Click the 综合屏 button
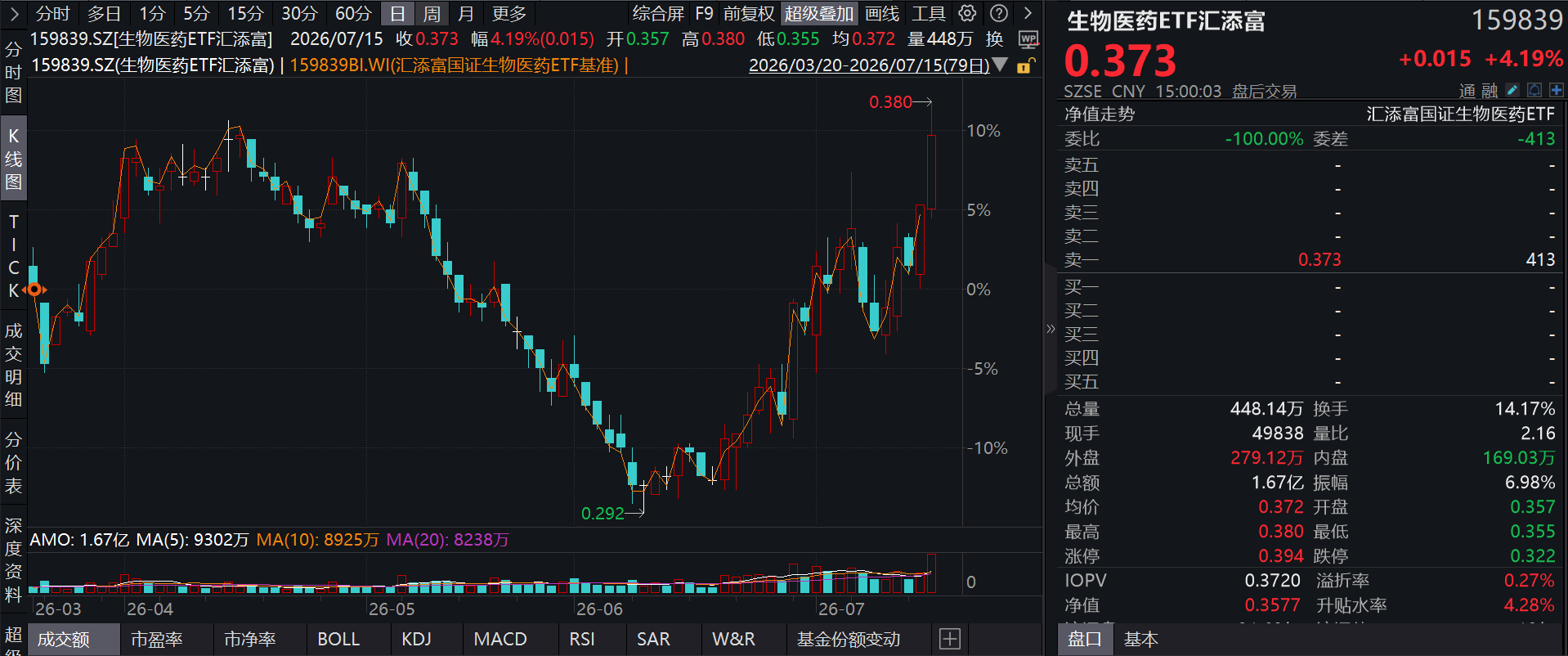The width and height of the screenshot is (1568, 656). [658, 13]
